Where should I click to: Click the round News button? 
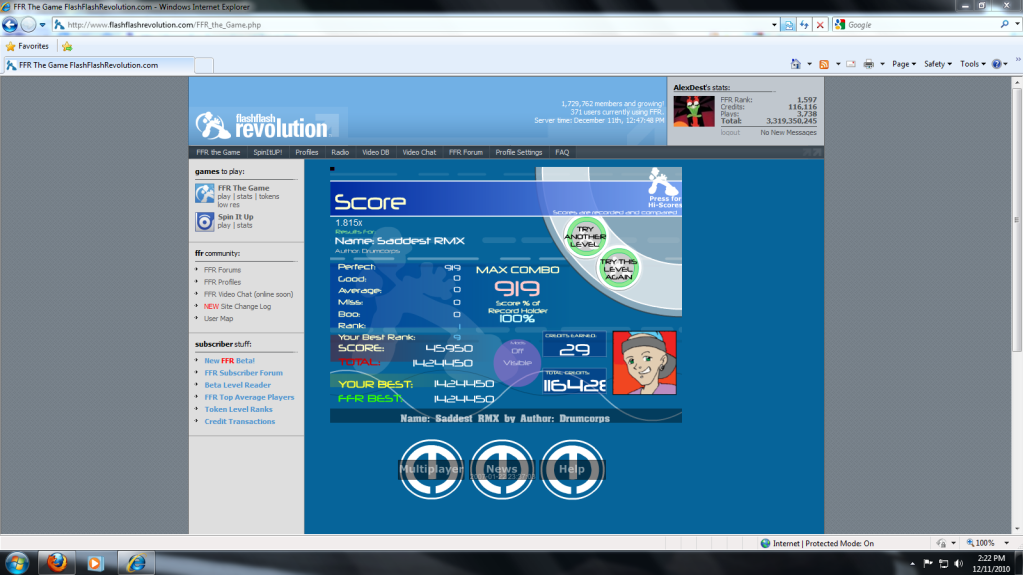pyautogui.click(x=502, y=468)
